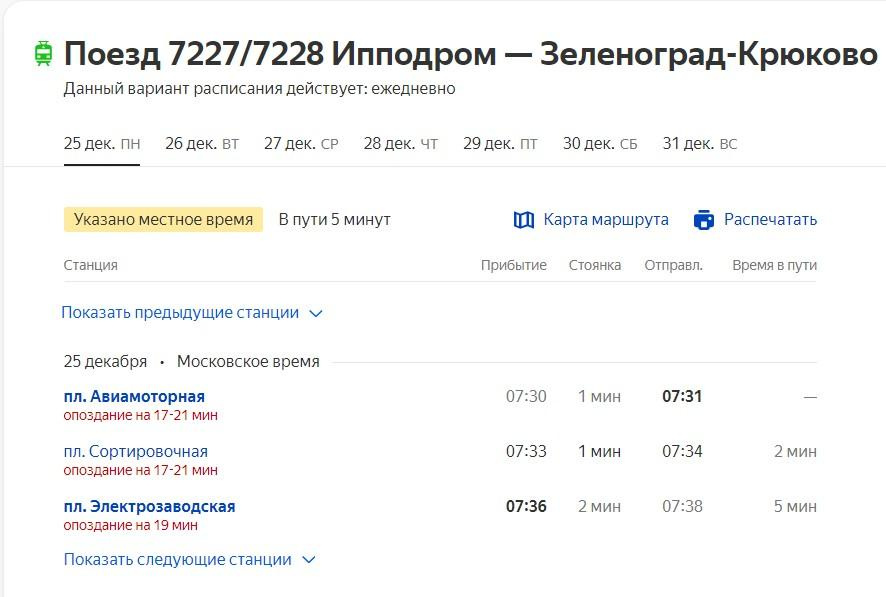Click the printer icon
This screenshot has height=597, width=886.
point(704,220)
